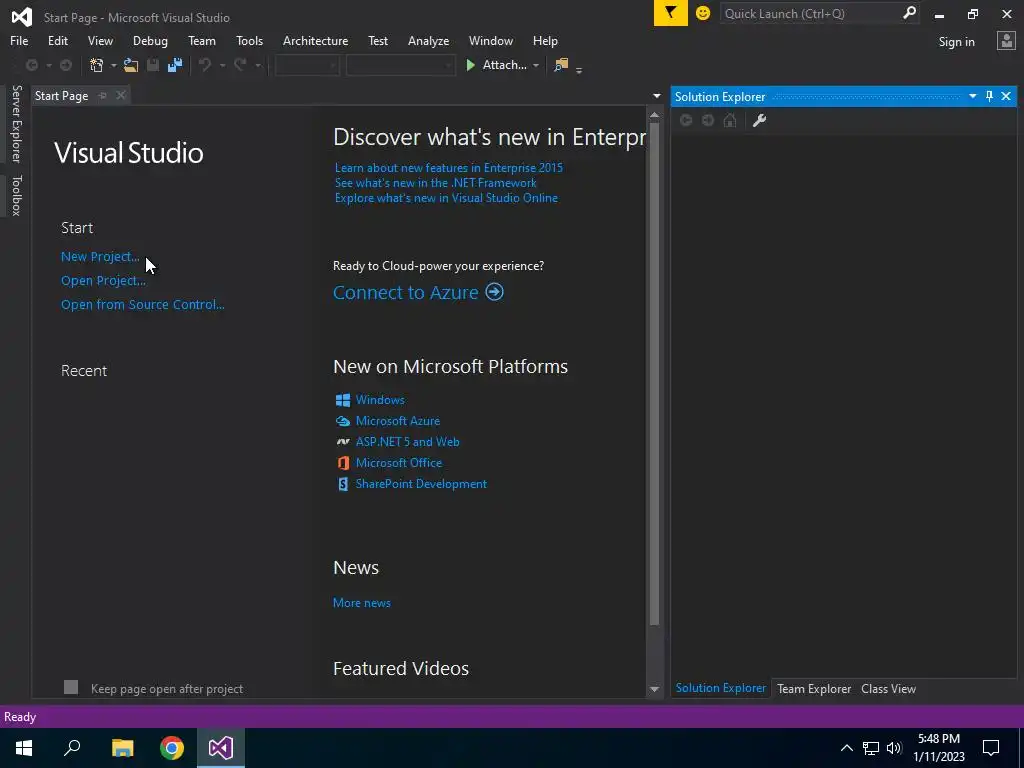Click the green Attach play button
Image resolution: width=1024 pixels, height=768 pixels.
coord(470,65)
